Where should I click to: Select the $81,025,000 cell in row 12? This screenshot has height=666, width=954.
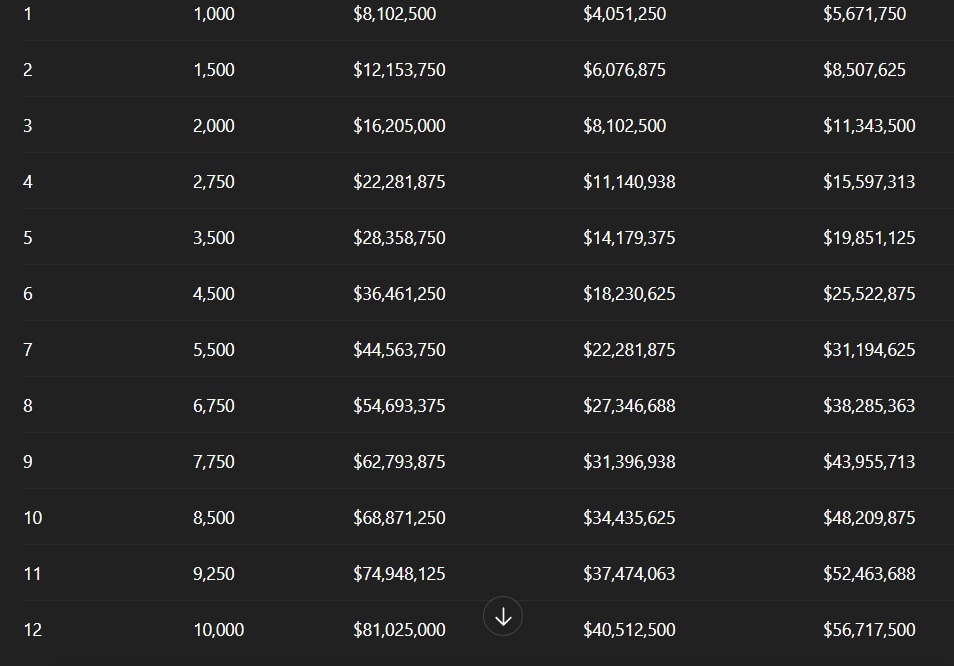[x=399, y=630]
